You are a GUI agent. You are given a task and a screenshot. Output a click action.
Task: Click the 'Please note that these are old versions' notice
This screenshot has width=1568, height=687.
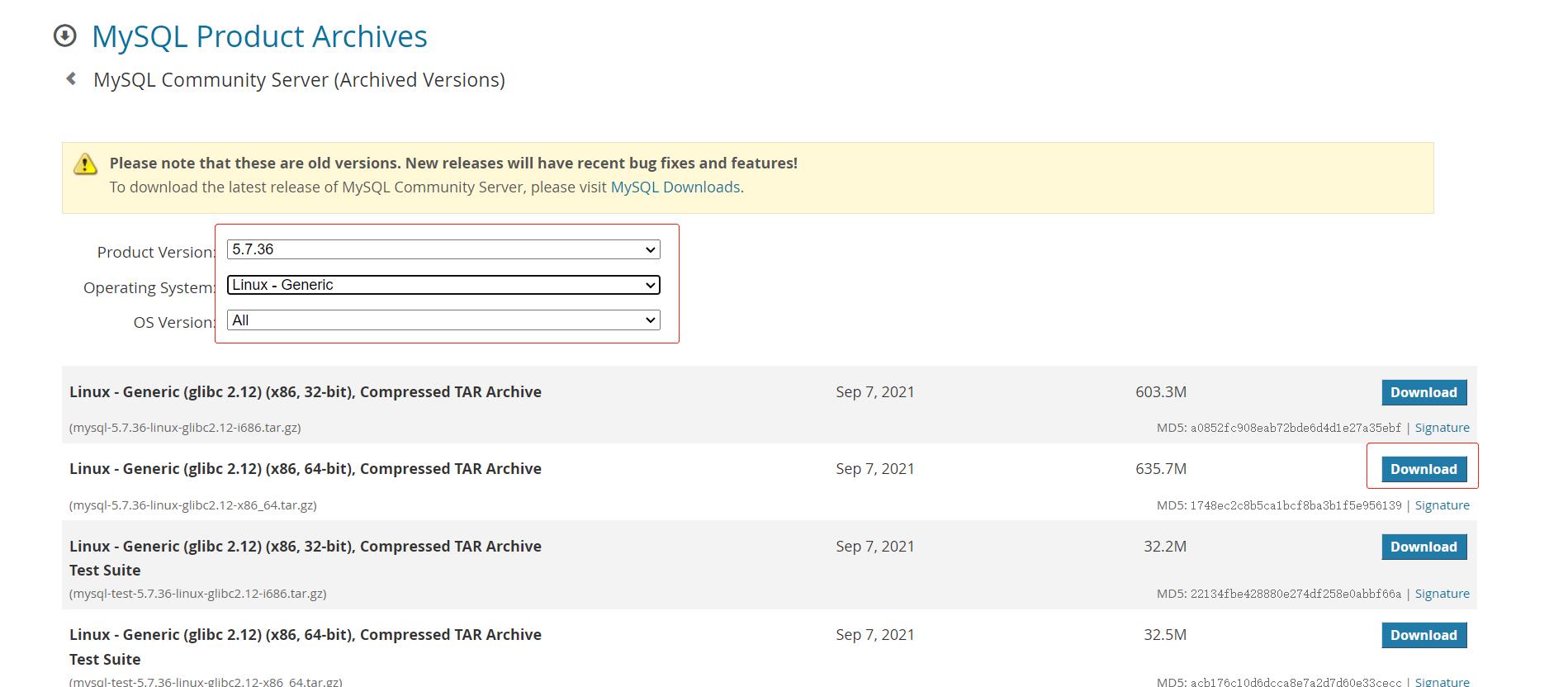click(453, 163)
